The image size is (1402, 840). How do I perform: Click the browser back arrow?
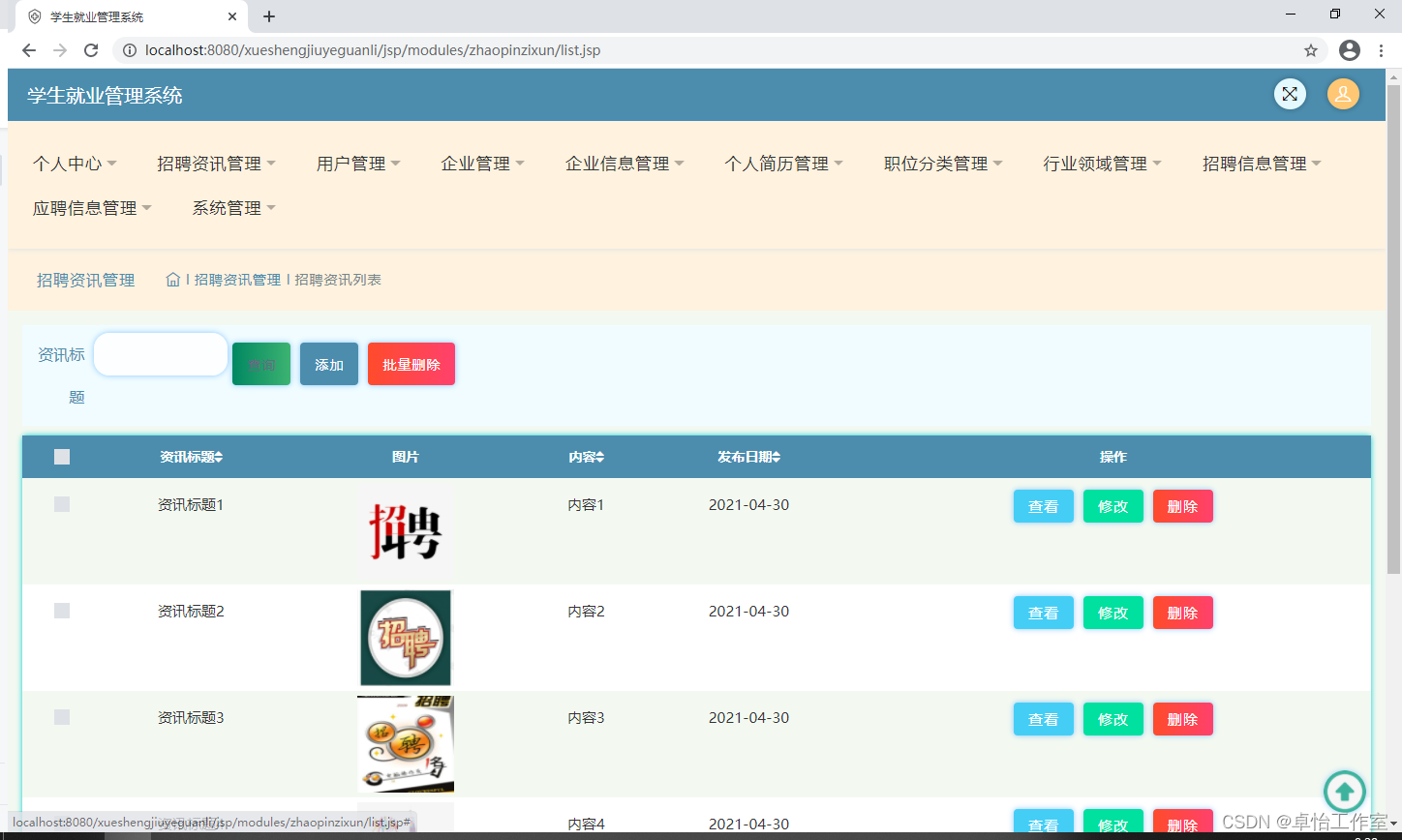[x=28, y=50]
